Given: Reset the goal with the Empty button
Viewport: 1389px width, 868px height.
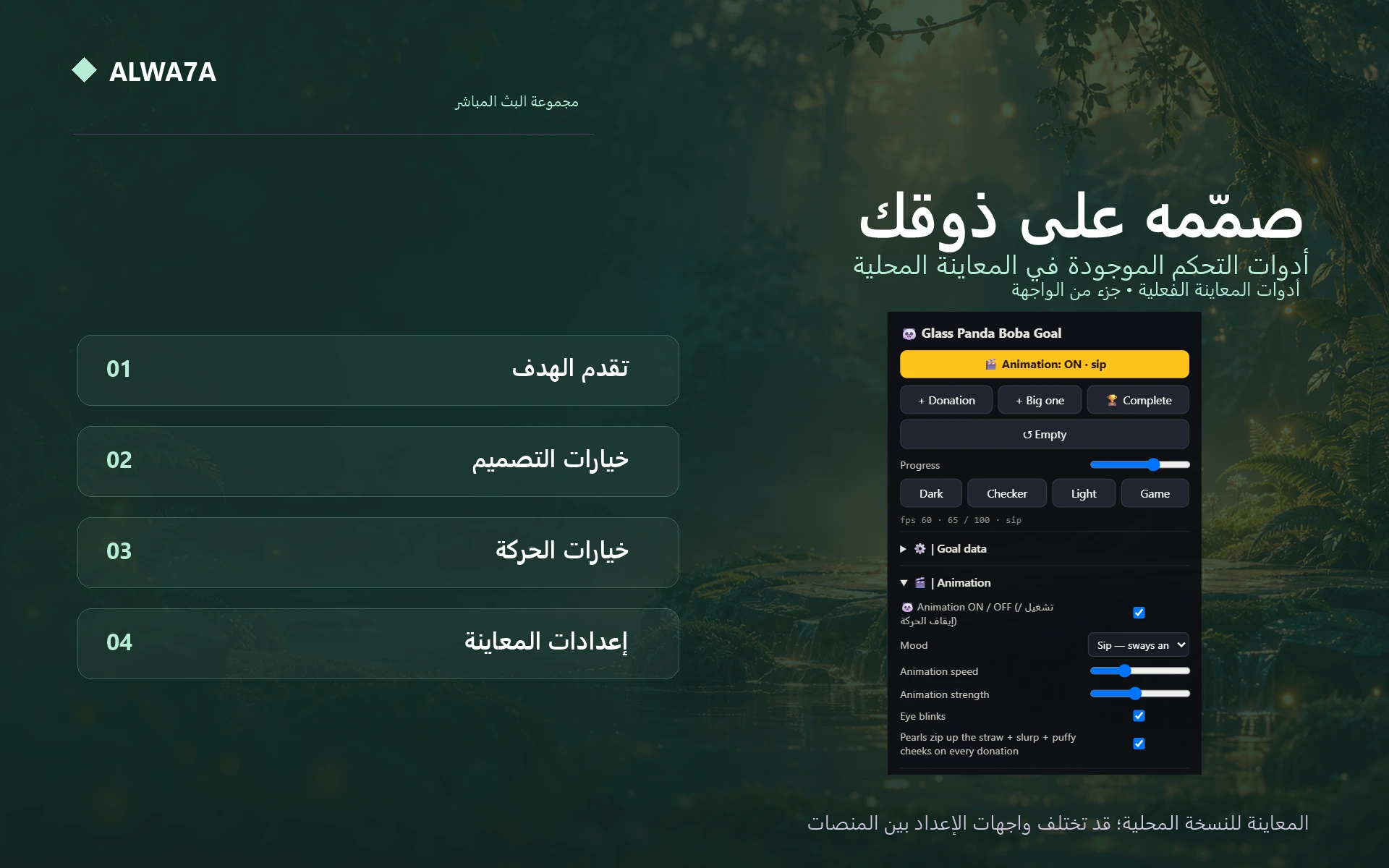Looking at the screenshot, I should pyautogui.click(x=1045, y=435).
